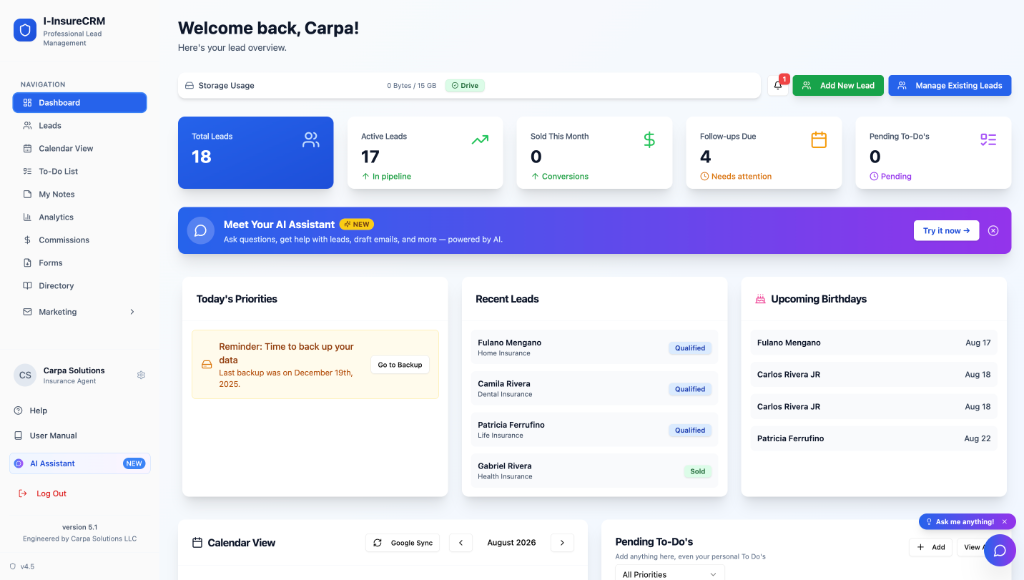Open To-Do List page
The image size is (1024, 580).
80,171
